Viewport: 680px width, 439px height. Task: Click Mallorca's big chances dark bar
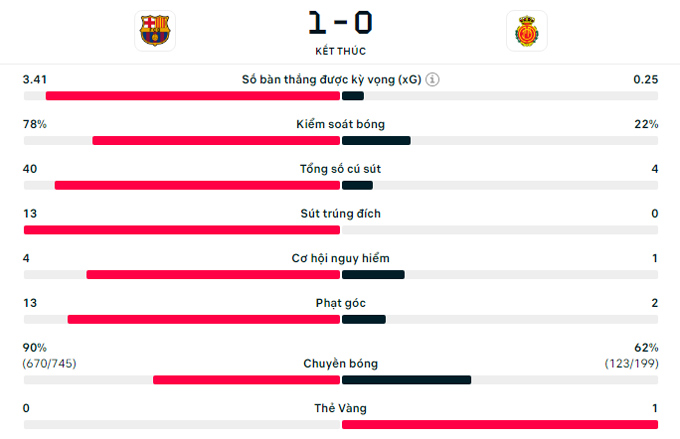[x=373, y=275]
